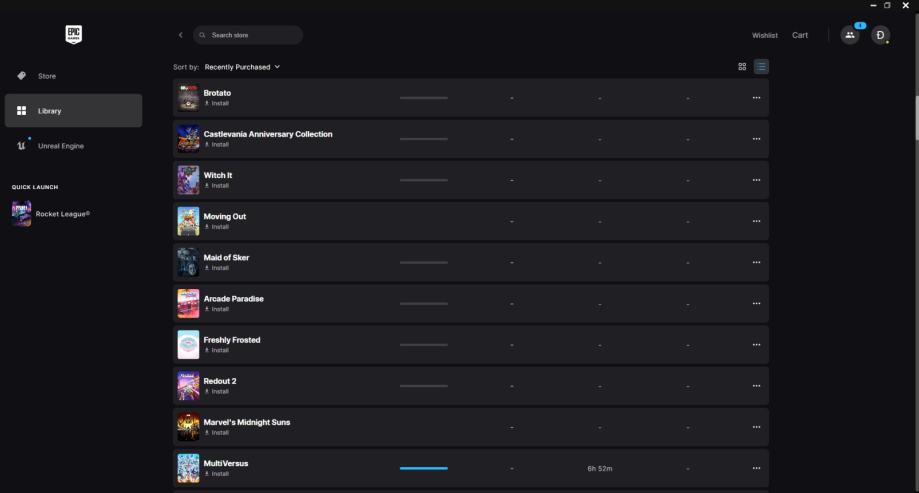The width and height of the screenshot is (919, 493).
Task: Open the friends list icon
Action: point(850,35)
